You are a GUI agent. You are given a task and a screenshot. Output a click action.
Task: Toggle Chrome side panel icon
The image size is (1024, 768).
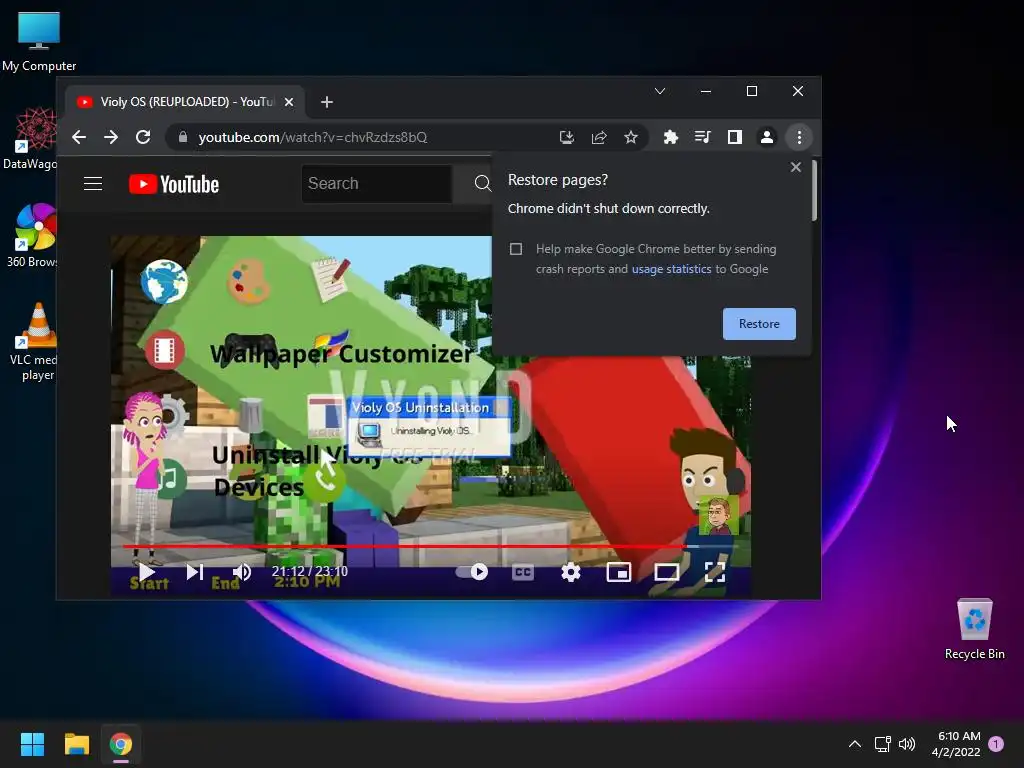(x=735, y=137)
